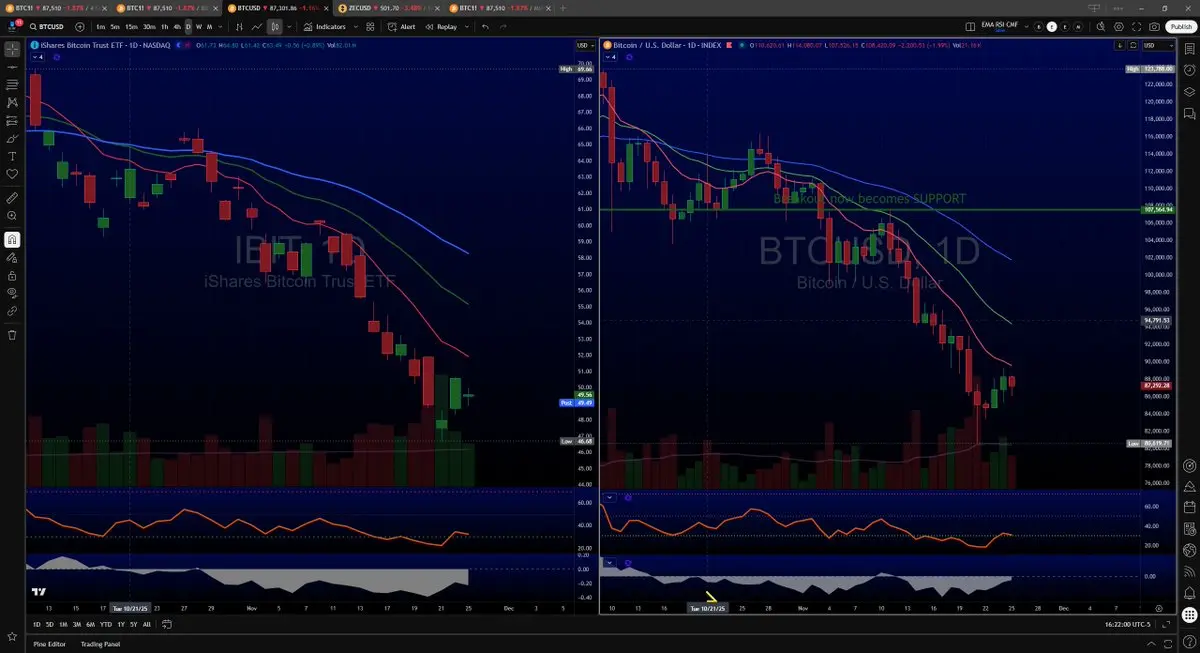Collapse the RSI pane legend on Bitcoin chart
Image resolution: width=1200 pixels, height=653 pixels.
click(610, 497)
